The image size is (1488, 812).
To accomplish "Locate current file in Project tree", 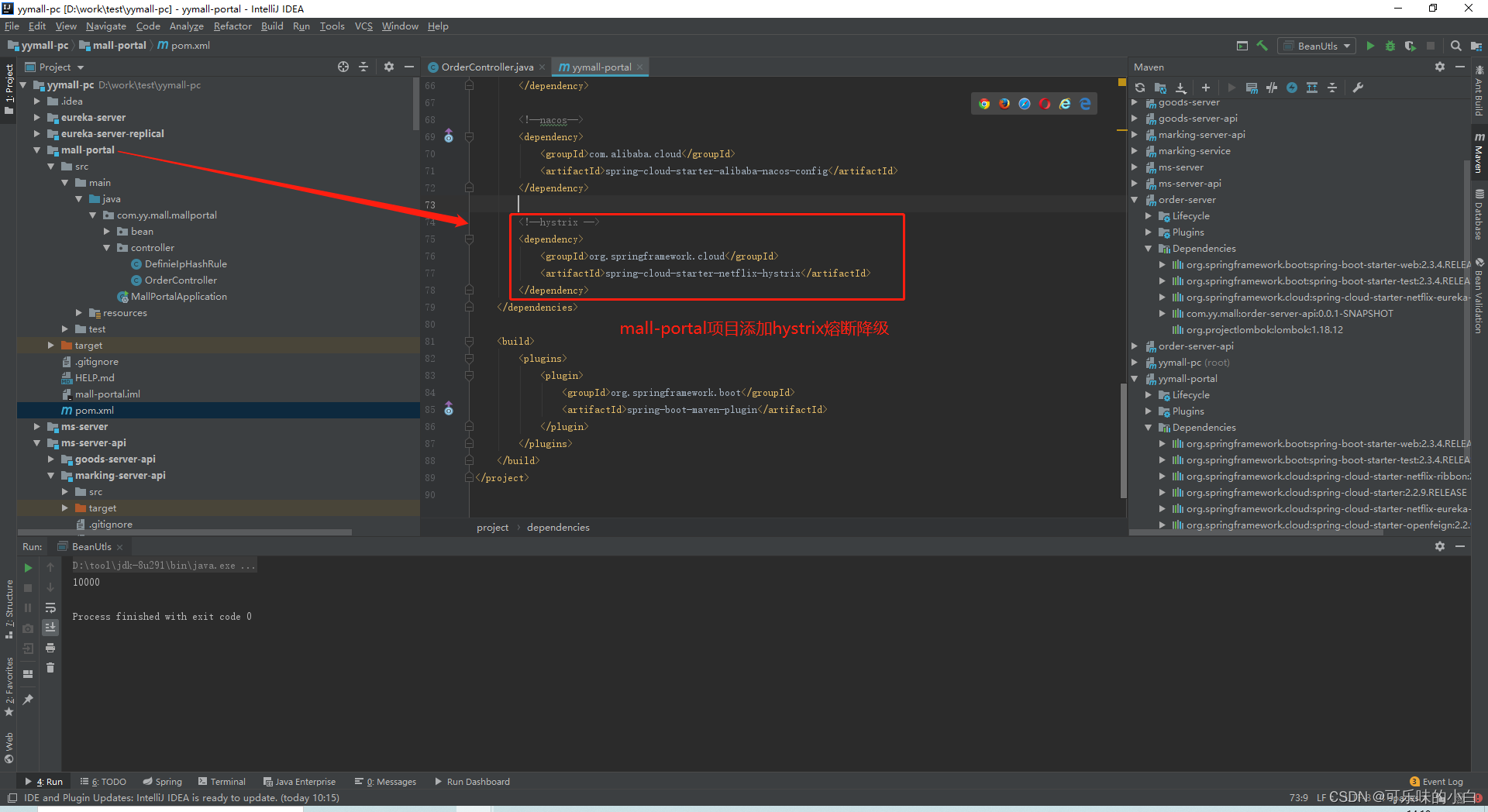I will (343, 67).
